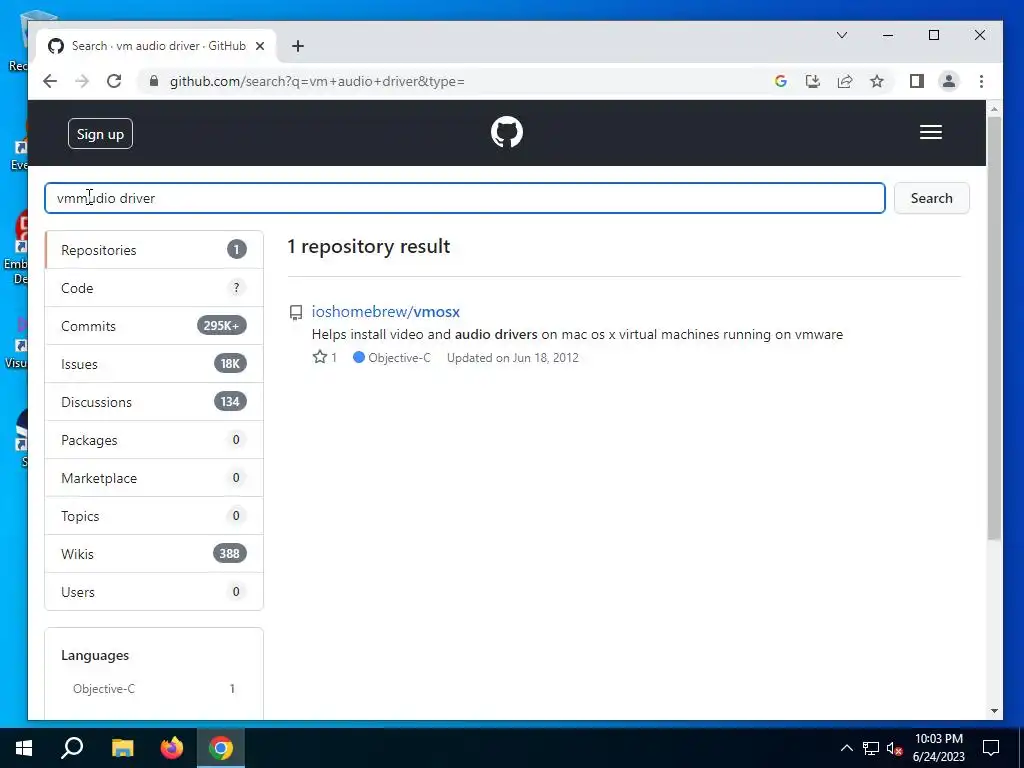Launch Firefox from the taskbar
This screenshot has height=768, width=1024.
pos(172,748)
